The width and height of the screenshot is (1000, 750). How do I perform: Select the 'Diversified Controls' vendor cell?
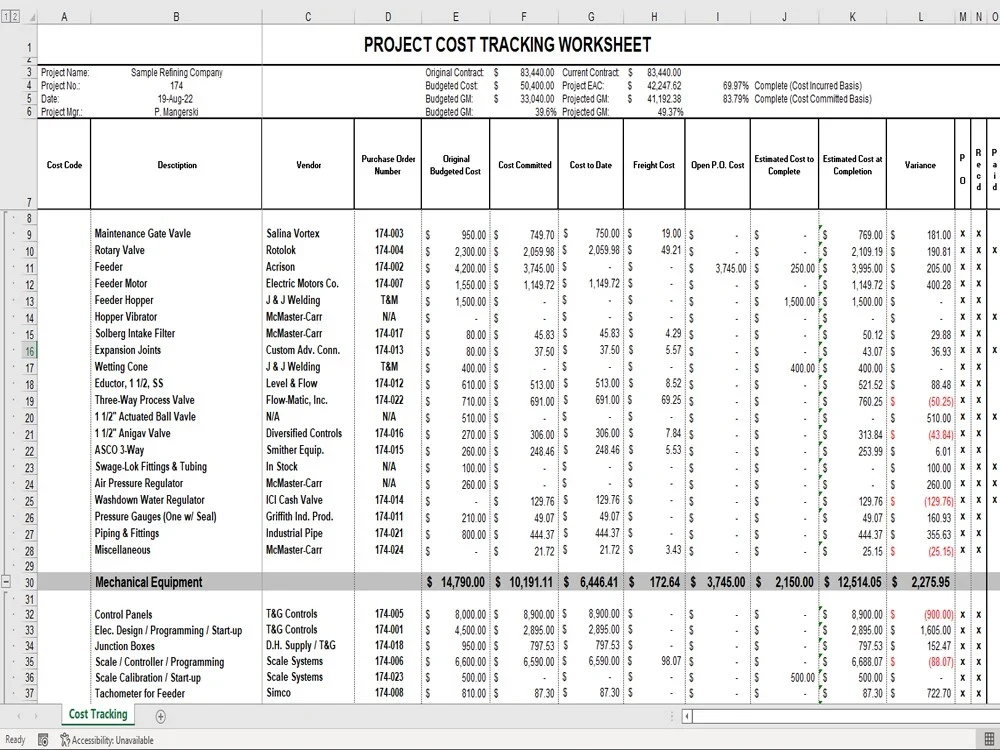click(x=308, y=433)
